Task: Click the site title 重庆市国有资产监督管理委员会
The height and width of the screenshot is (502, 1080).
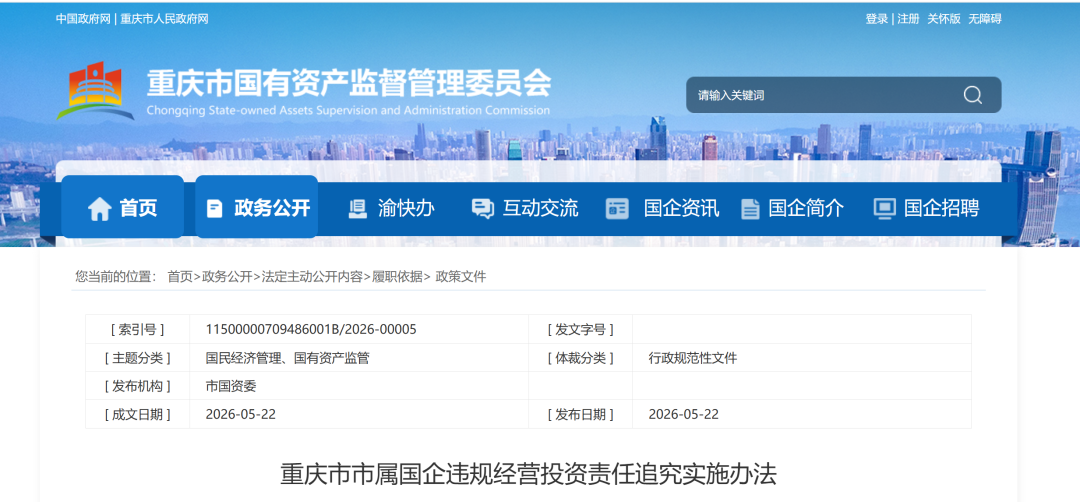Action: point(349,83)
